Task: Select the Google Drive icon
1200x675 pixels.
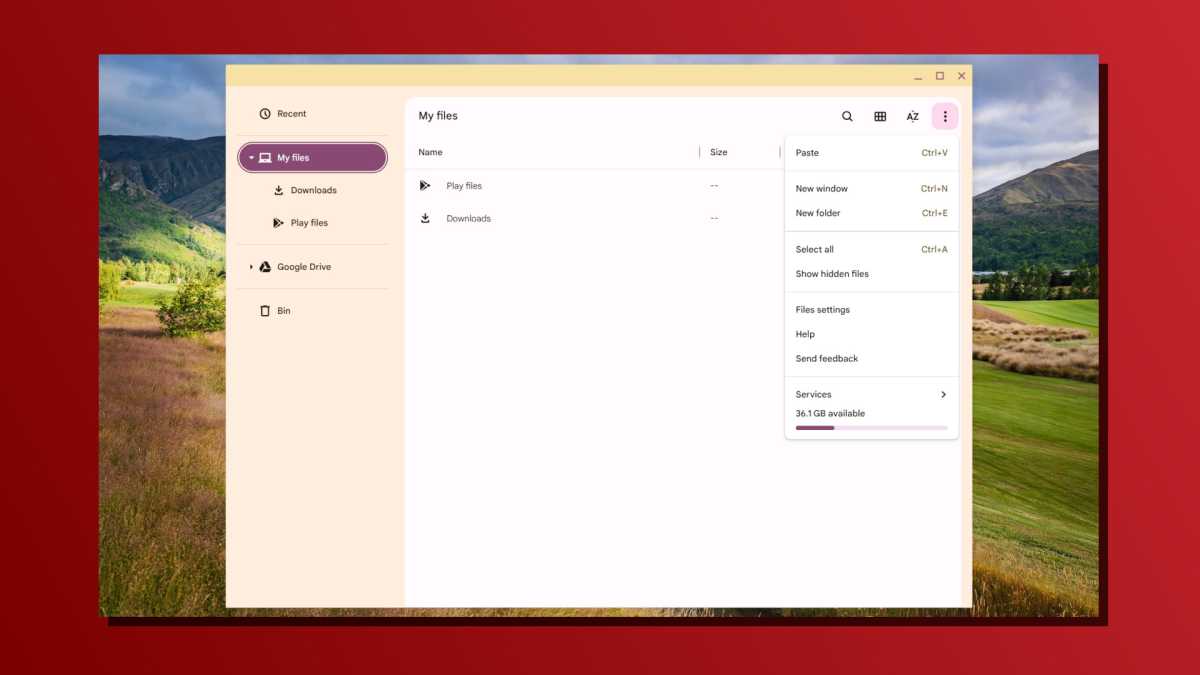Action: point(265,266)
